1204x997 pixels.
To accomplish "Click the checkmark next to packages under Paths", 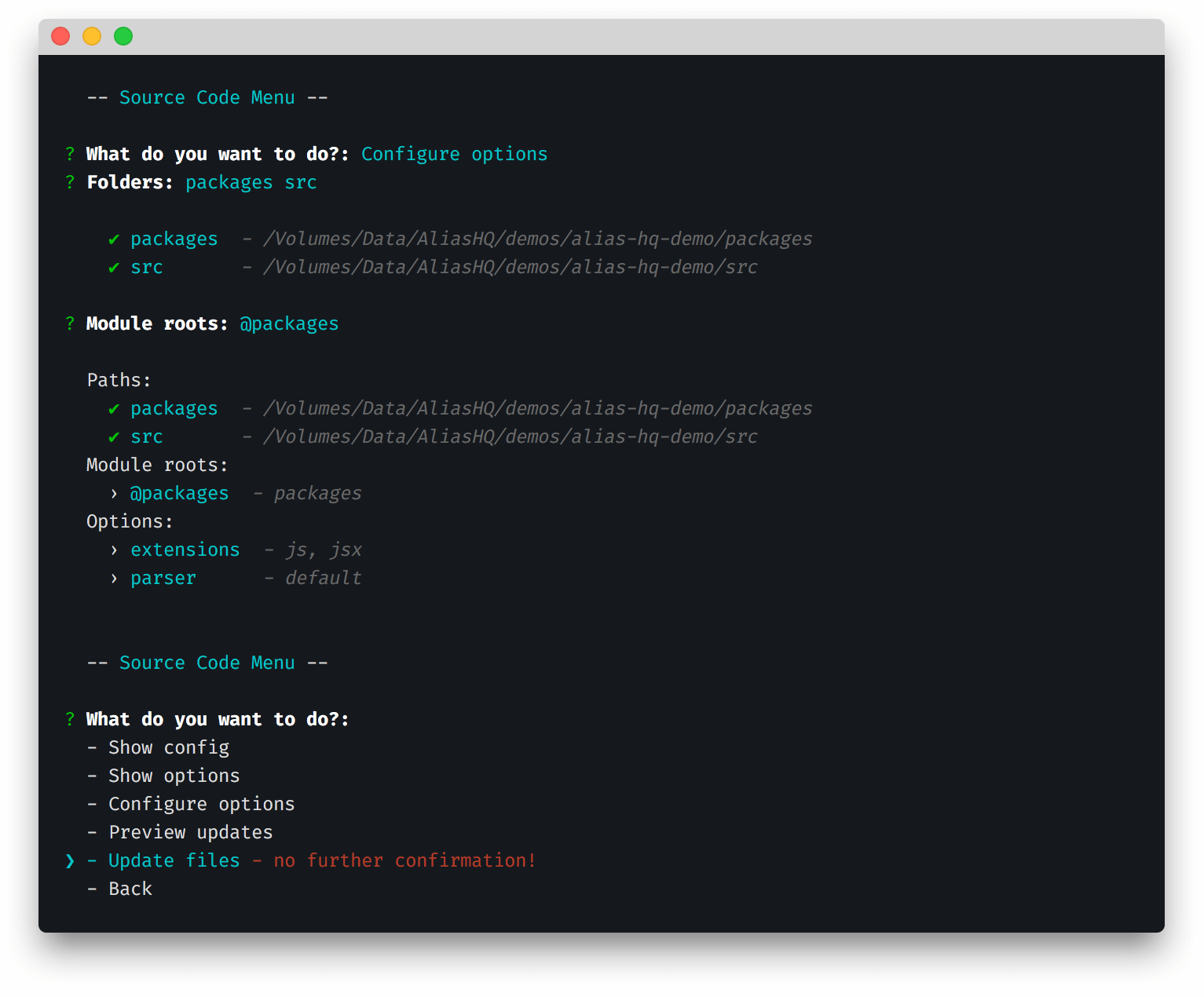I will pos(115,409).
